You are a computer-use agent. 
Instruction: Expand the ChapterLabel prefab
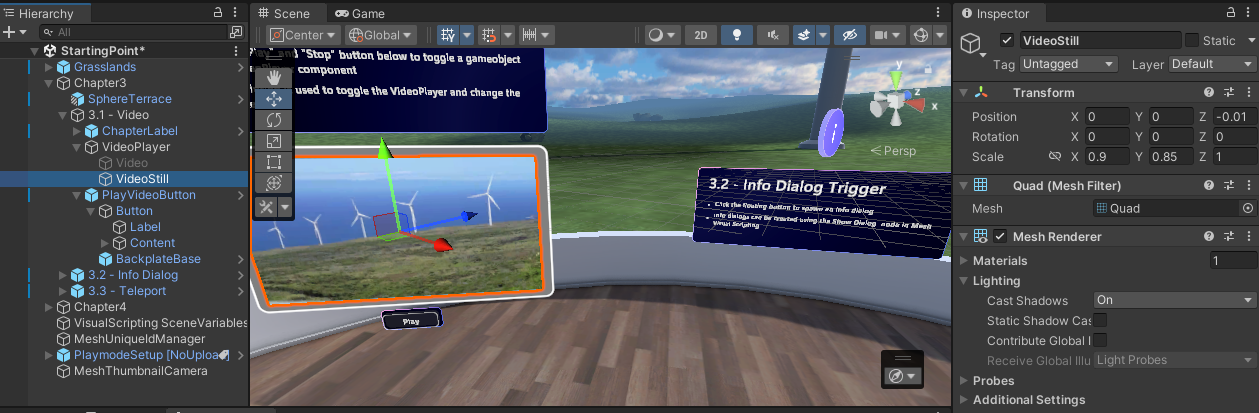click(77, 131)
